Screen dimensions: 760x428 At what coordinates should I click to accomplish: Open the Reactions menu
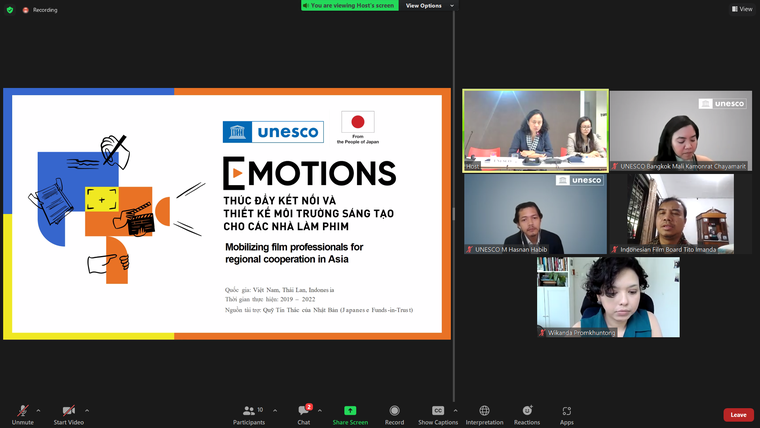526,413
